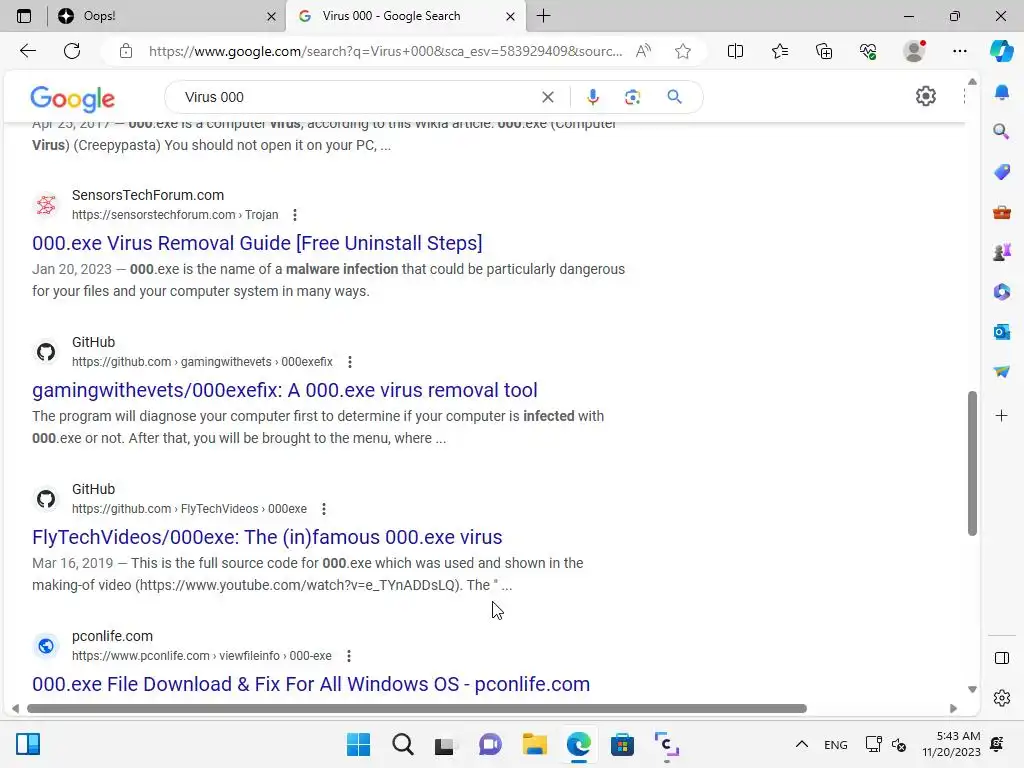Click the horizontal page scrollbar thumb

point(417,709)
